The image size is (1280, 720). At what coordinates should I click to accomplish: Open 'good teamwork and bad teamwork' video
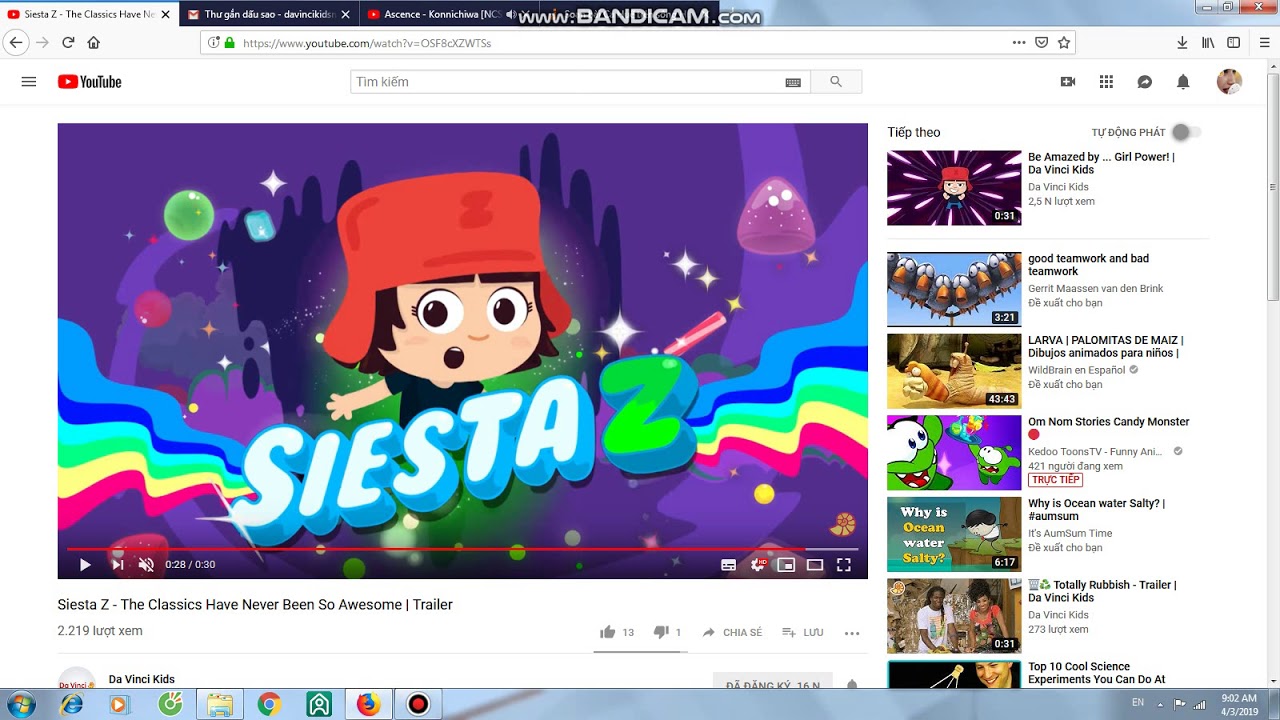click(1088, 265)
